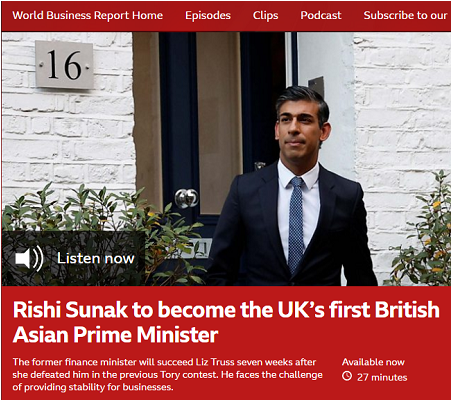Click the clock icon next to 27 minutes
Screen dimensions: 451x402
click(347, 377)
